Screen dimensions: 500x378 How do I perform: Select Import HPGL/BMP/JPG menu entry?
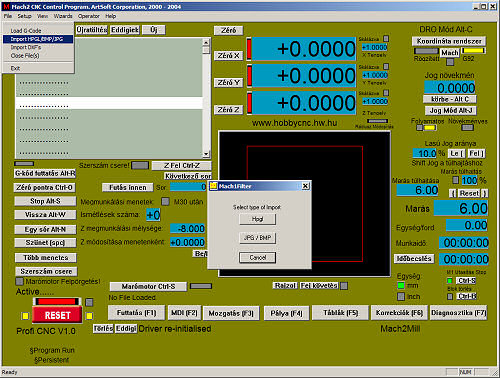point(38,39)
